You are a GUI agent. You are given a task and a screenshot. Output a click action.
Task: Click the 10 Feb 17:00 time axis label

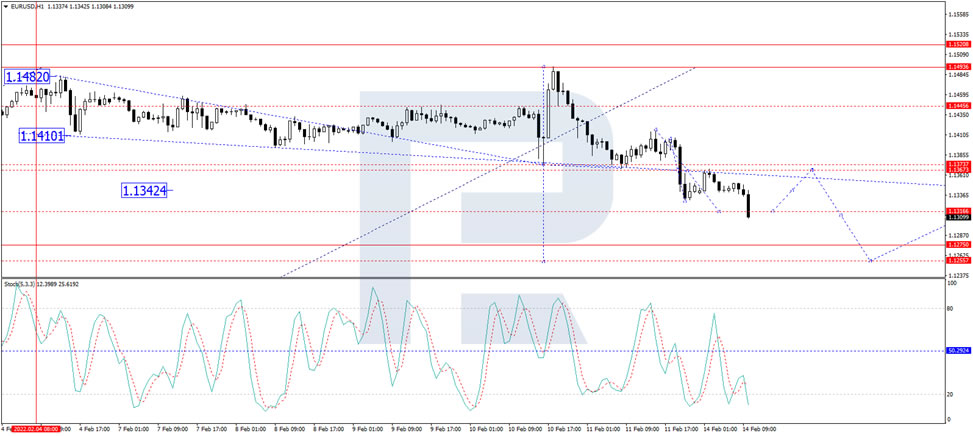pyautogui.click(x=564, y=429)
